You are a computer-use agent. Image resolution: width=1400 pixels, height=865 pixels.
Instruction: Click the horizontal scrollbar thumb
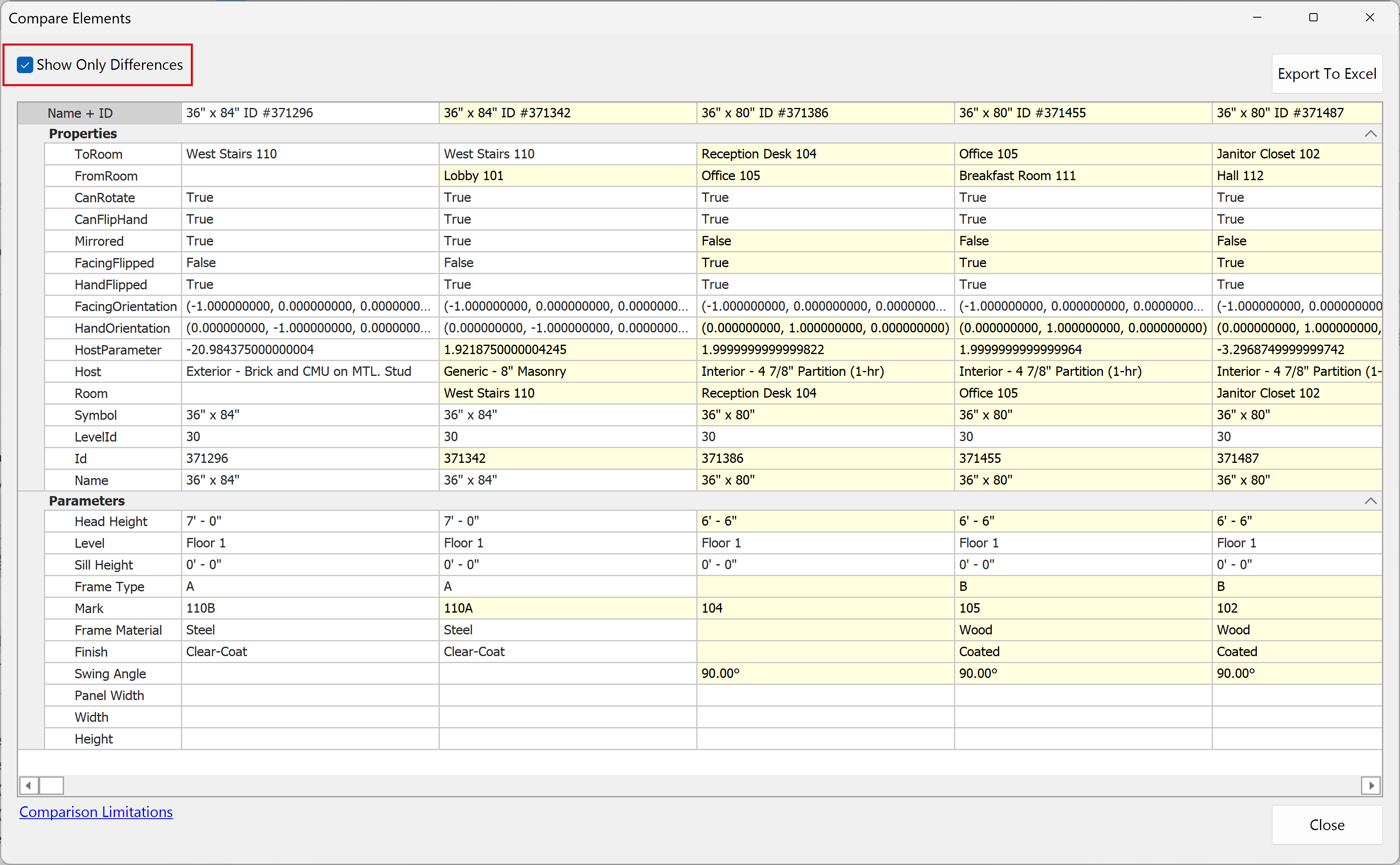point(51,785)
